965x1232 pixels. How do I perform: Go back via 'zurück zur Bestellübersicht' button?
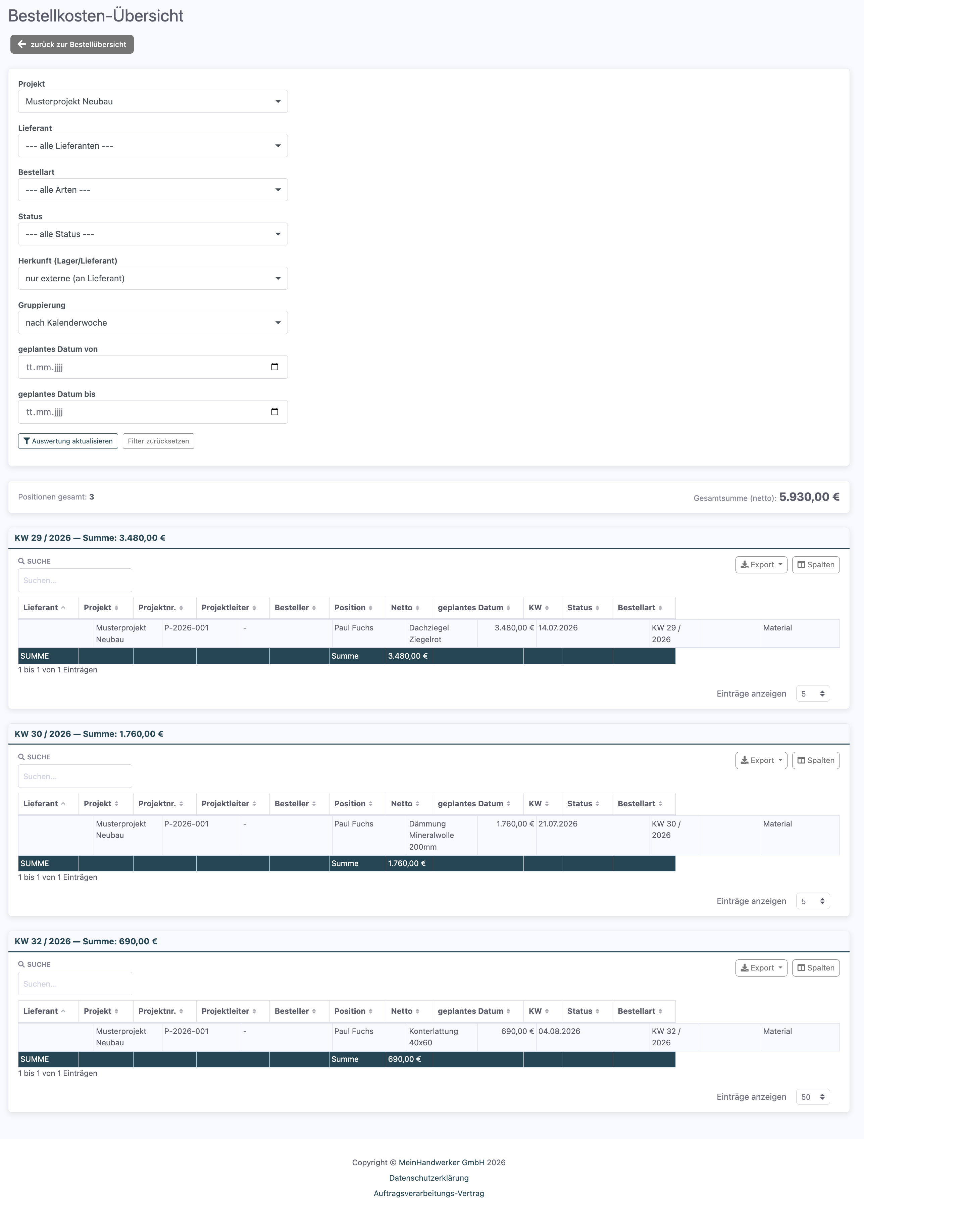coord(72,44)
